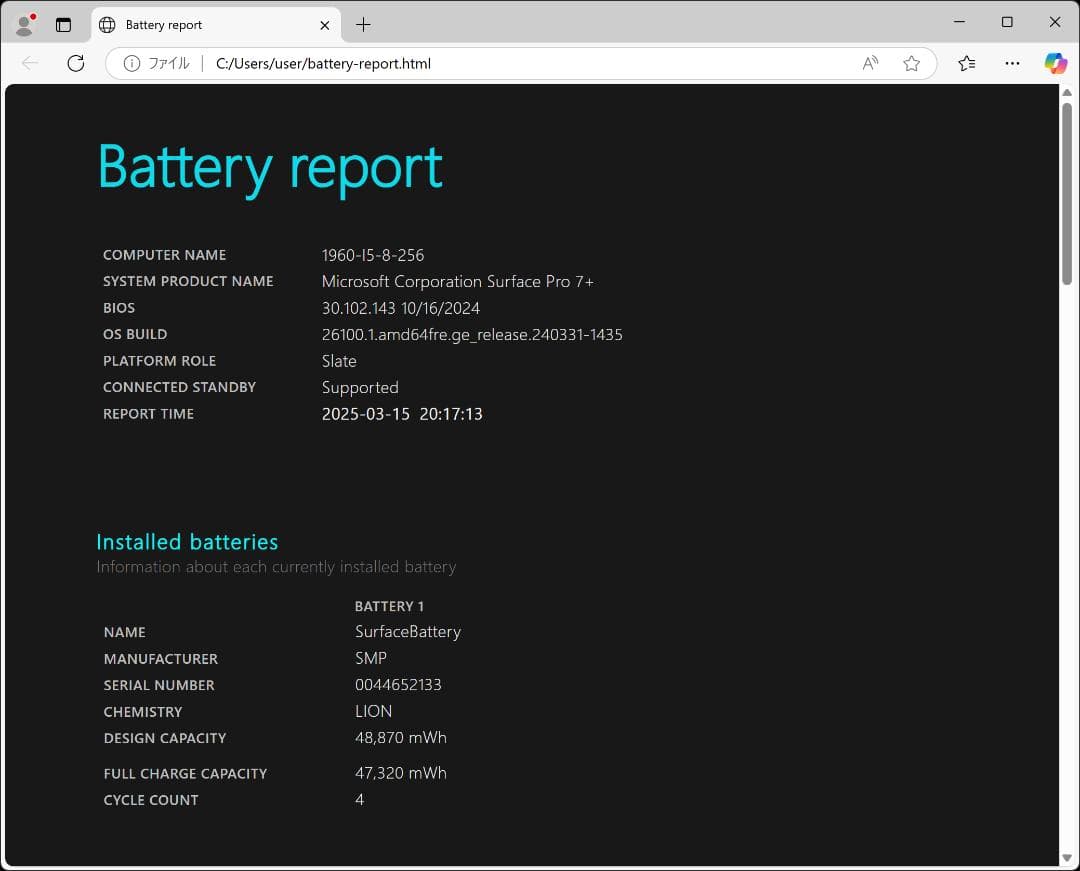Click the browser profile avatar

tap(24, 24)
